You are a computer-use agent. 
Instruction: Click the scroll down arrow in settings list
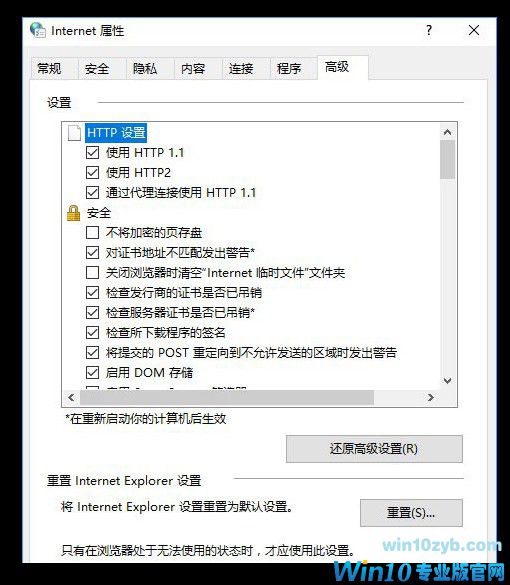coord(447,381)
